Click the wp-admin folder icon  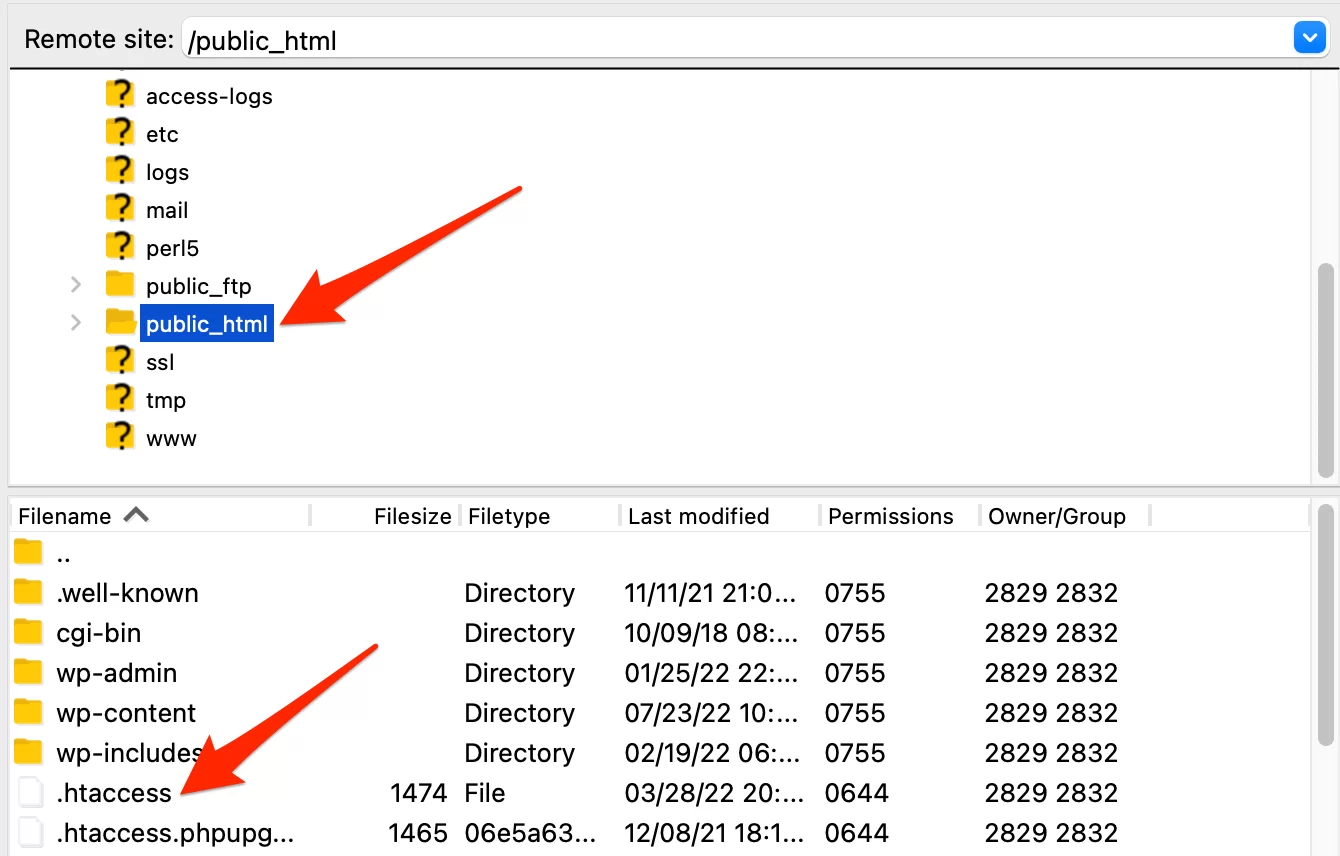tap(29, 672)
